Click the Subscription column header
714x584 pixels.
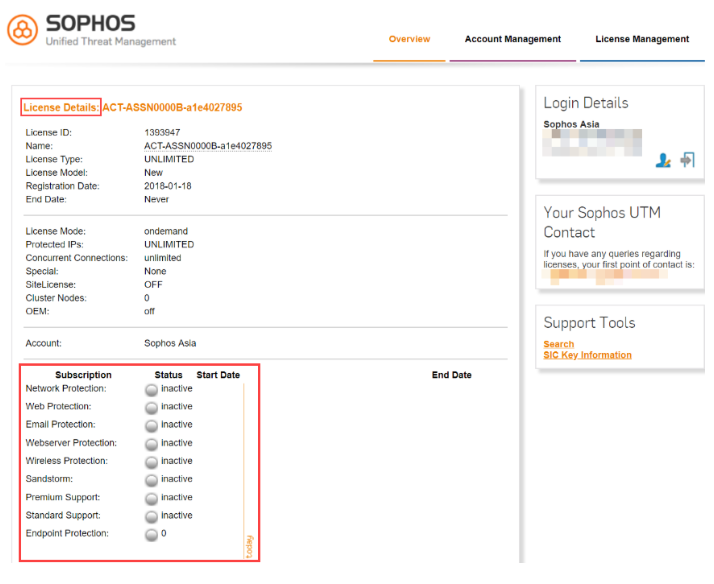pos(83,375)
